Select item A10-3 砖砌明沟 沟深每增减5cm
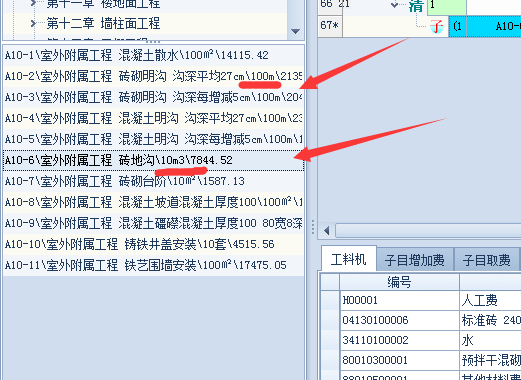This screenshot has height=380, width=521. point(153,97)
